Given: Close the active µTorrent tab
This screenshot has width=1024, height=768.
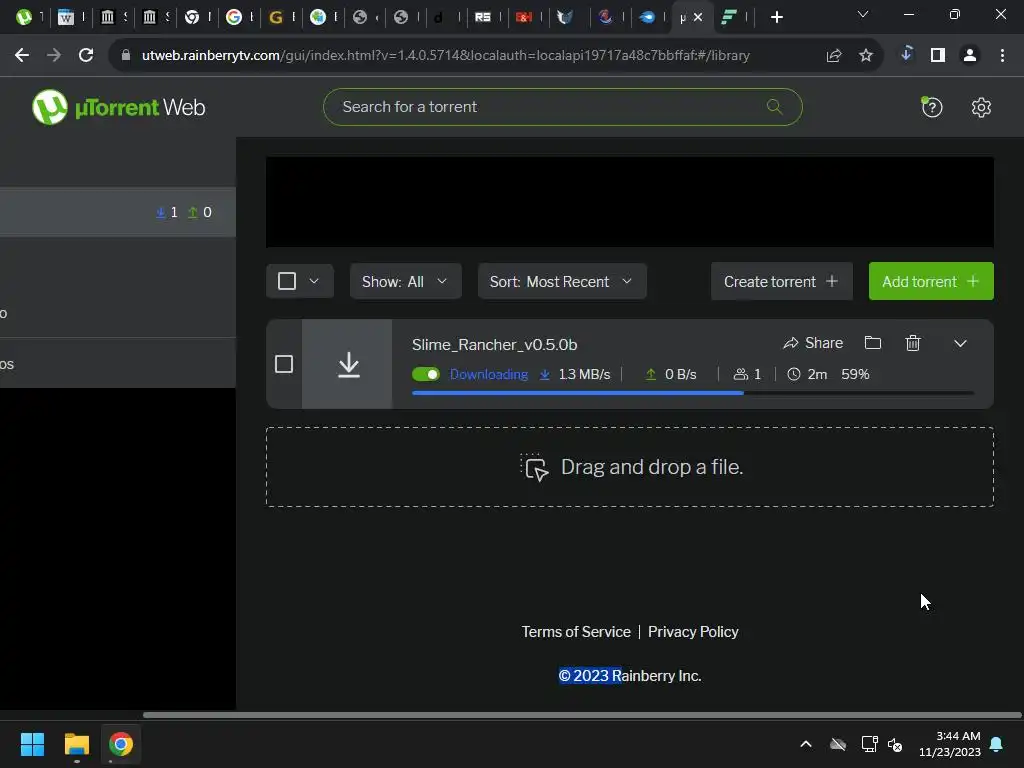Looking at the screenshot, I should pyautogui.click(x=697, y=18).
